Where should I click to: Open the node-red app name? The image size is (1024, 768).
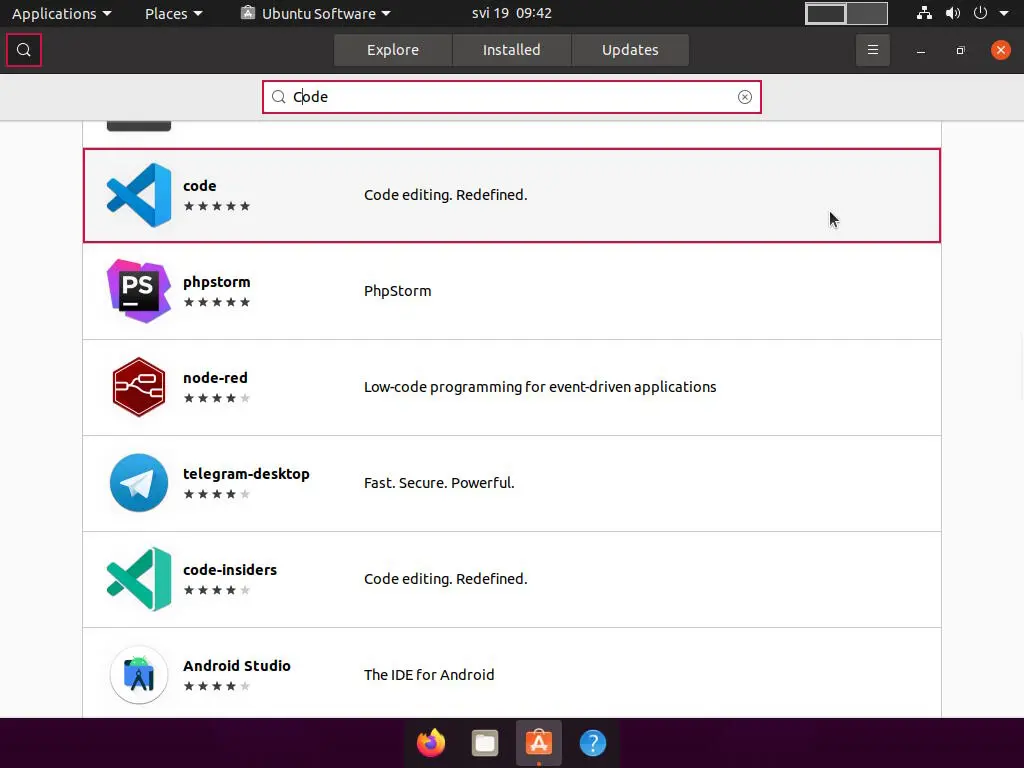pyautogui.click(x=216, y=378)
